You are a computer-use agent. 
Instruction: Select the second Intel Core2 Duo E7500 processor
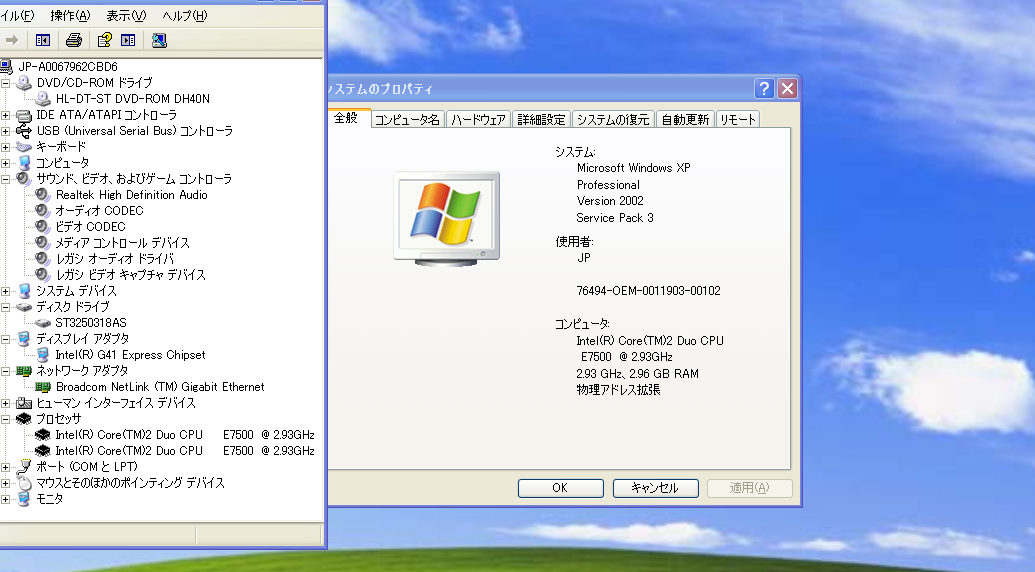point(185,451)
